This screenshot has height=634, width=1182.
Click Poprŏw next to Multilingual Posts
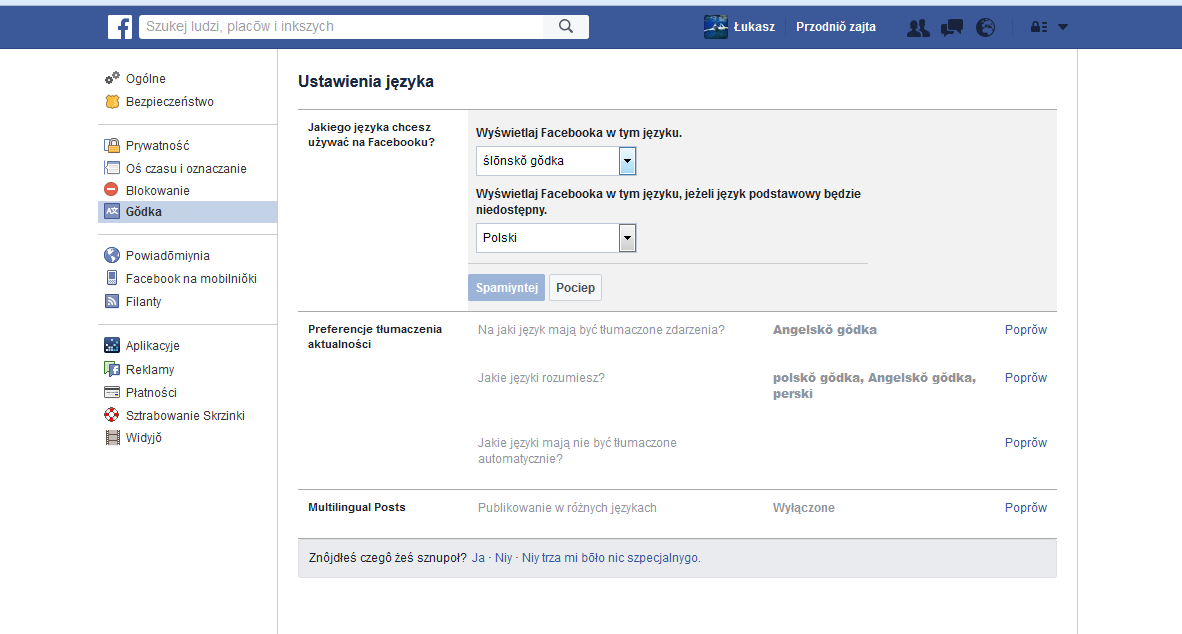(x=1025, y=507)
